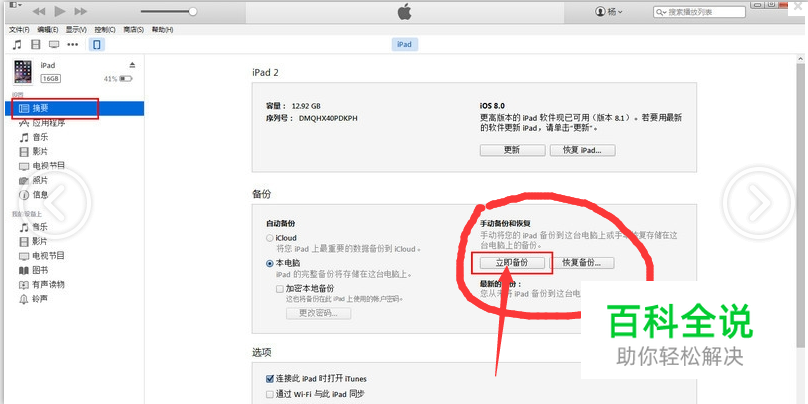Open the 显示(V) menu
808x404 pixels.
[x=76, y=29]
